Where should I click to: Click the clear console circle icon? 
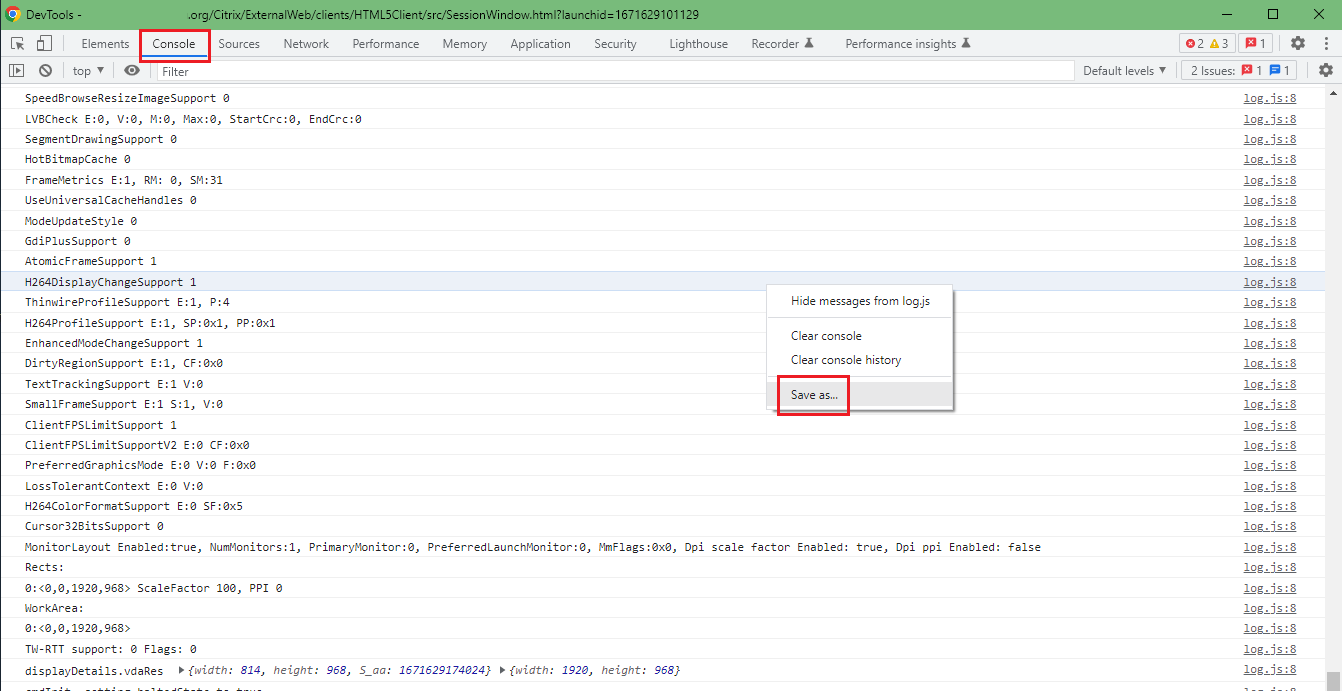45,71
